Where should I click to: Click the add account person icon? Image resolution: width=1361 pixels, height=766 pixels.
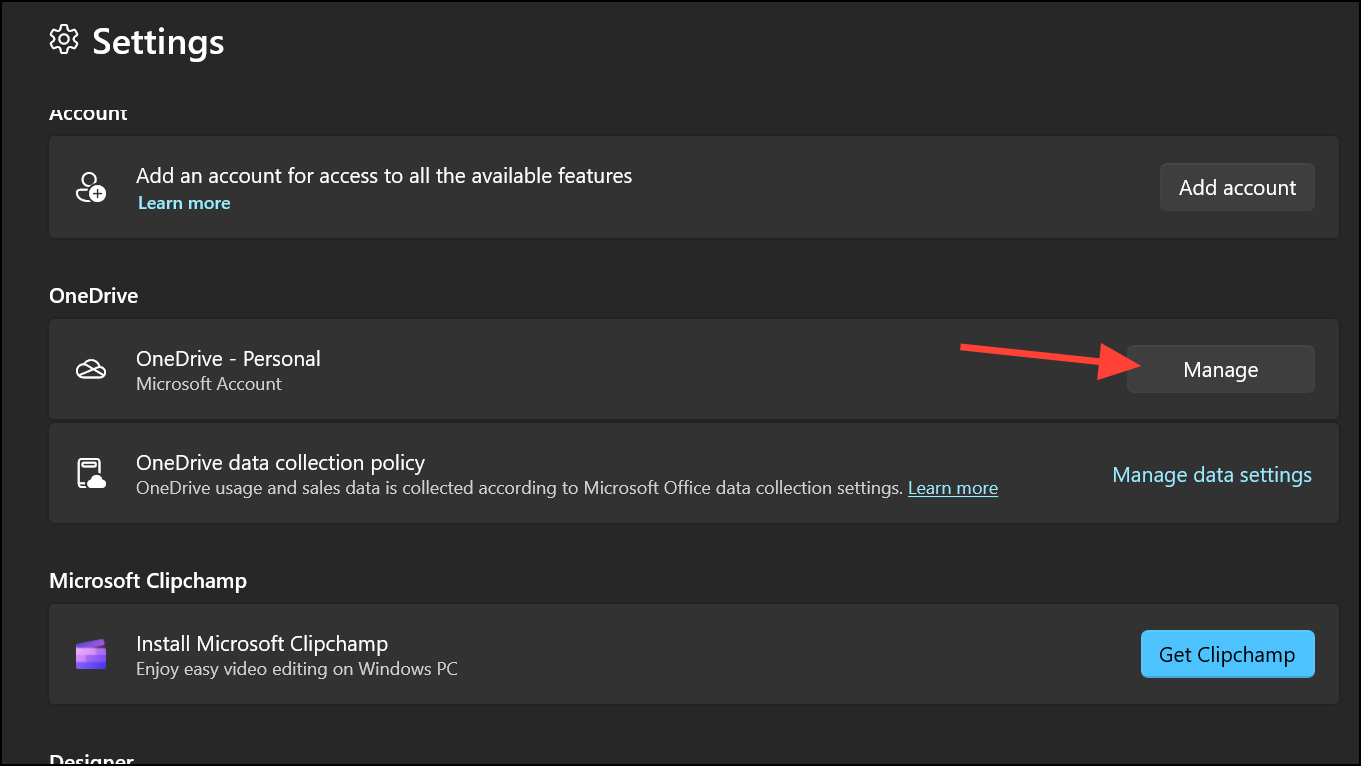pyautogui.click(x=91, y=187)
